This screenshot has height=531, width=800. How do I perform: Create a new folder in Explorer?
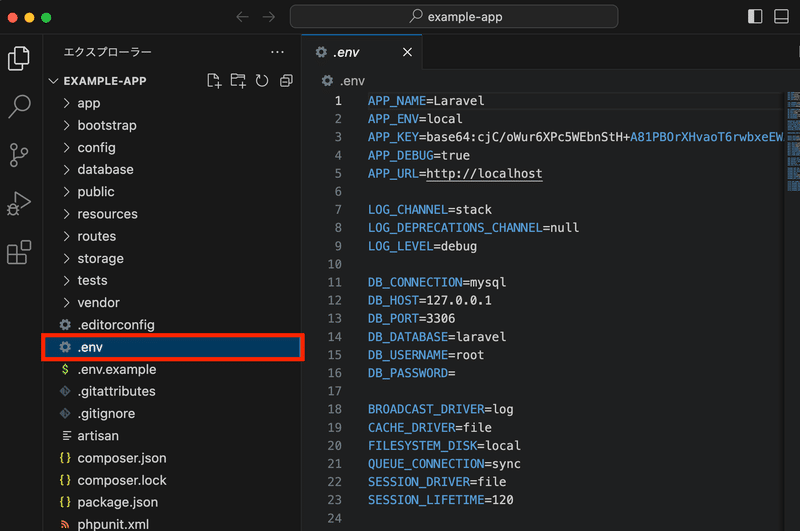(238, 81)
